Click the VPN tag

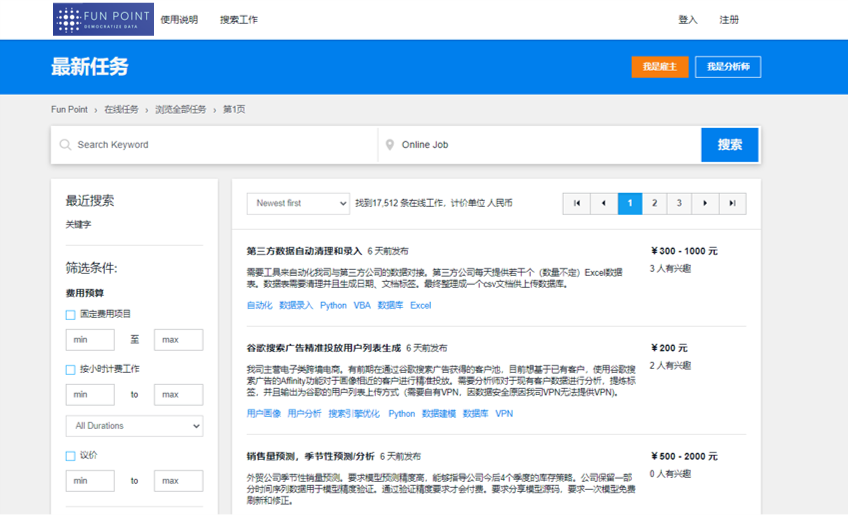click(x=504, y=413)
